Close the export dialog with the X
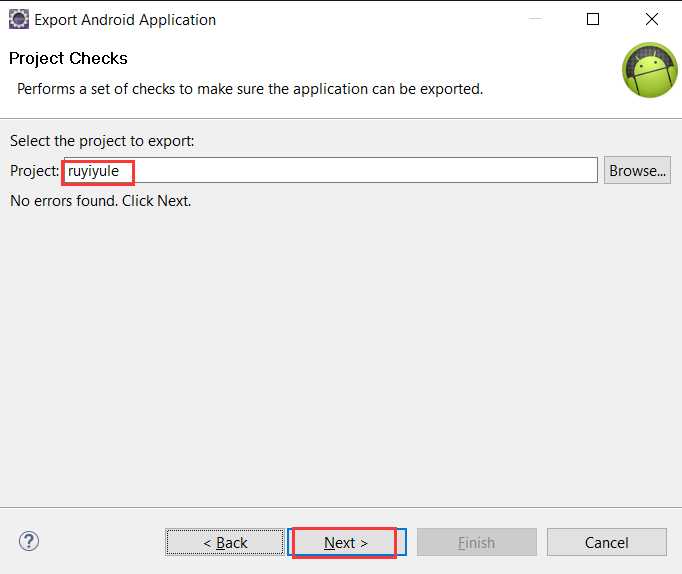682x574 pixels. point(652,19)
